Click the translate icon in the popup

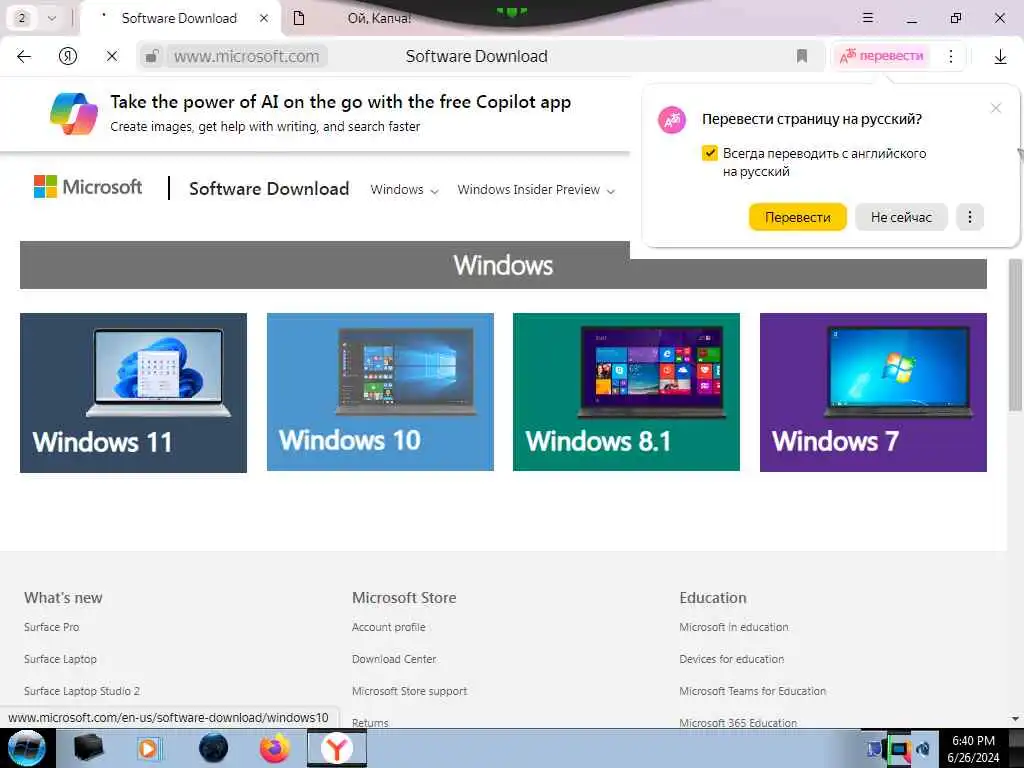671,120
